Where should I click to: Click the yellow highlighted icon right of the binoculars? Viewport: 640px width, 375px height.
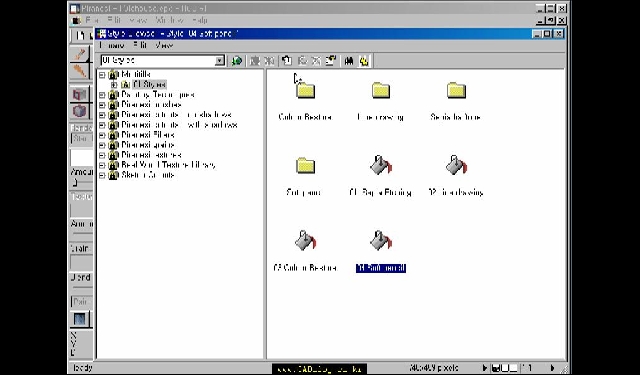click(364, 61)
